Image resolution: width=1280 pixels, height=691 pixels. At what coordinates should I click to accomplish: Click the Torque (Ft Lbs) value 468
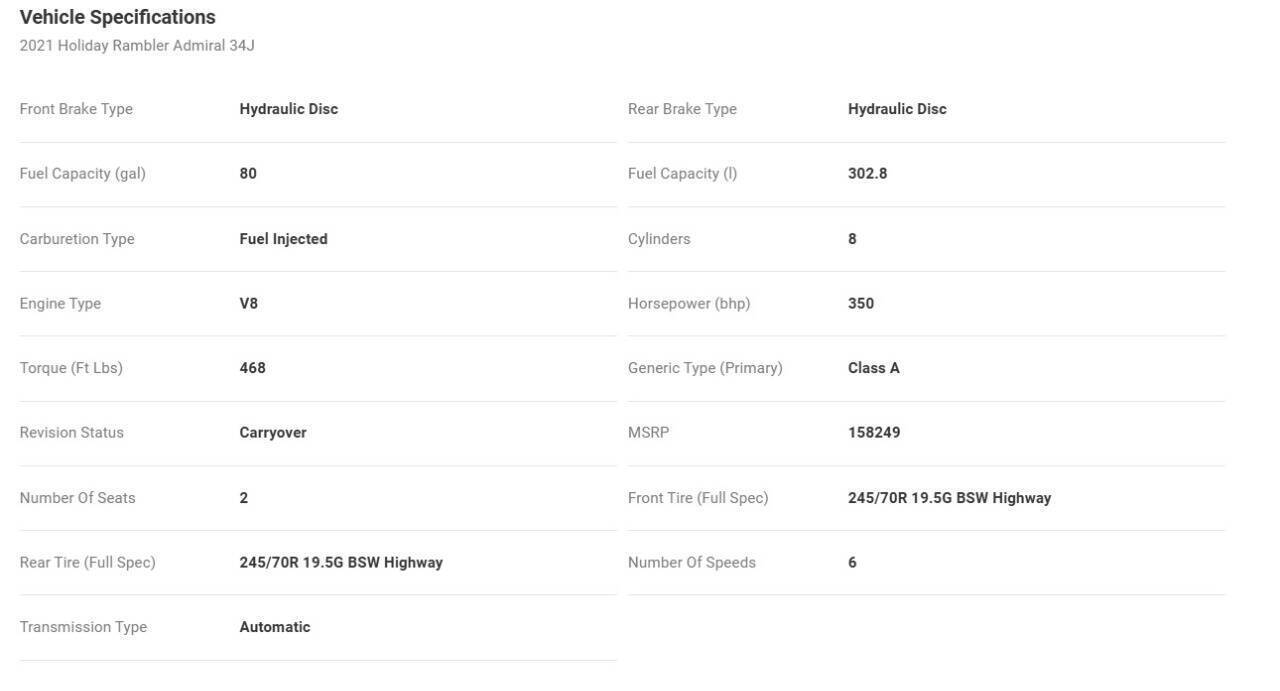click(252, 368)
